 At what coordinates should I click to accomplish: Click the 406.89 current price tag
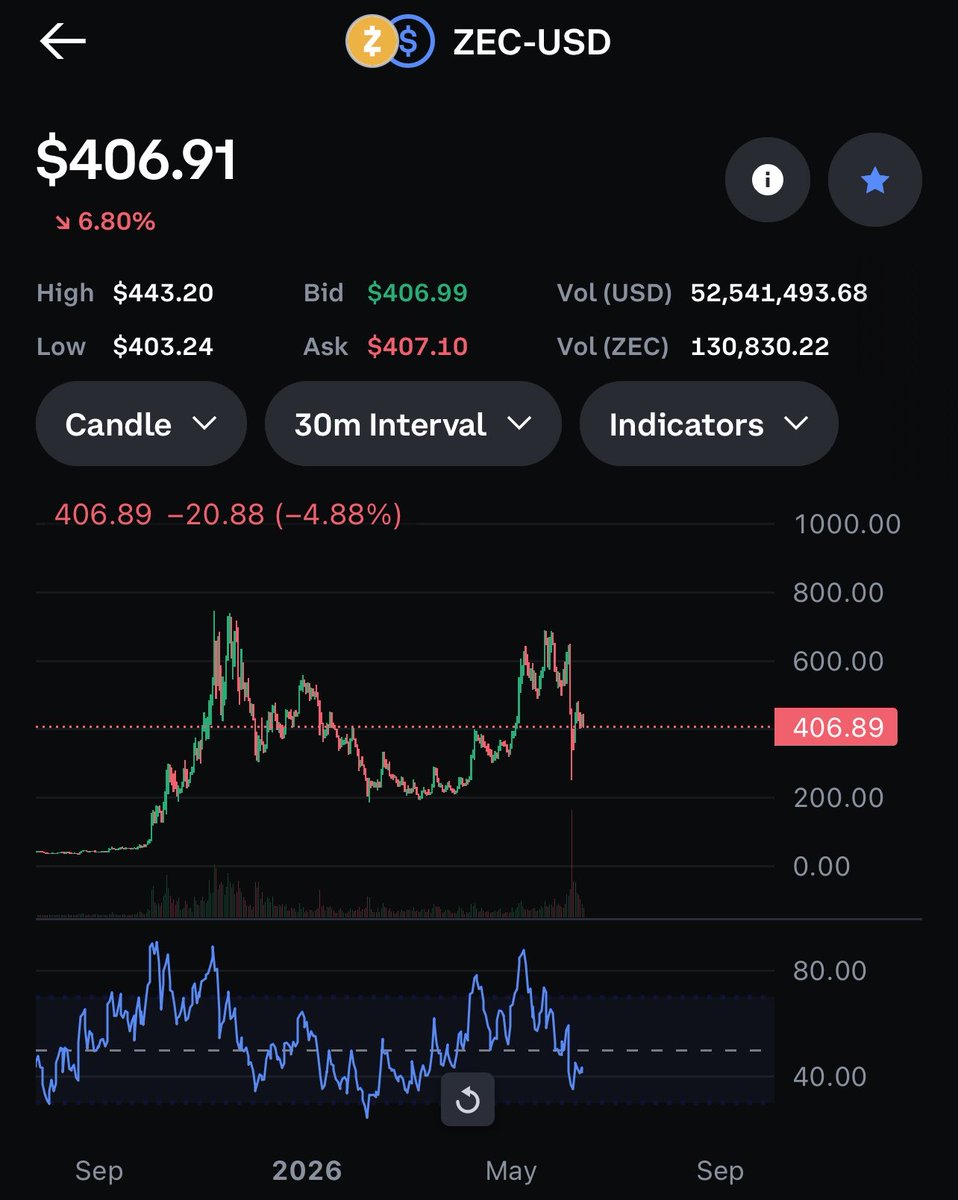coord(836,727)
